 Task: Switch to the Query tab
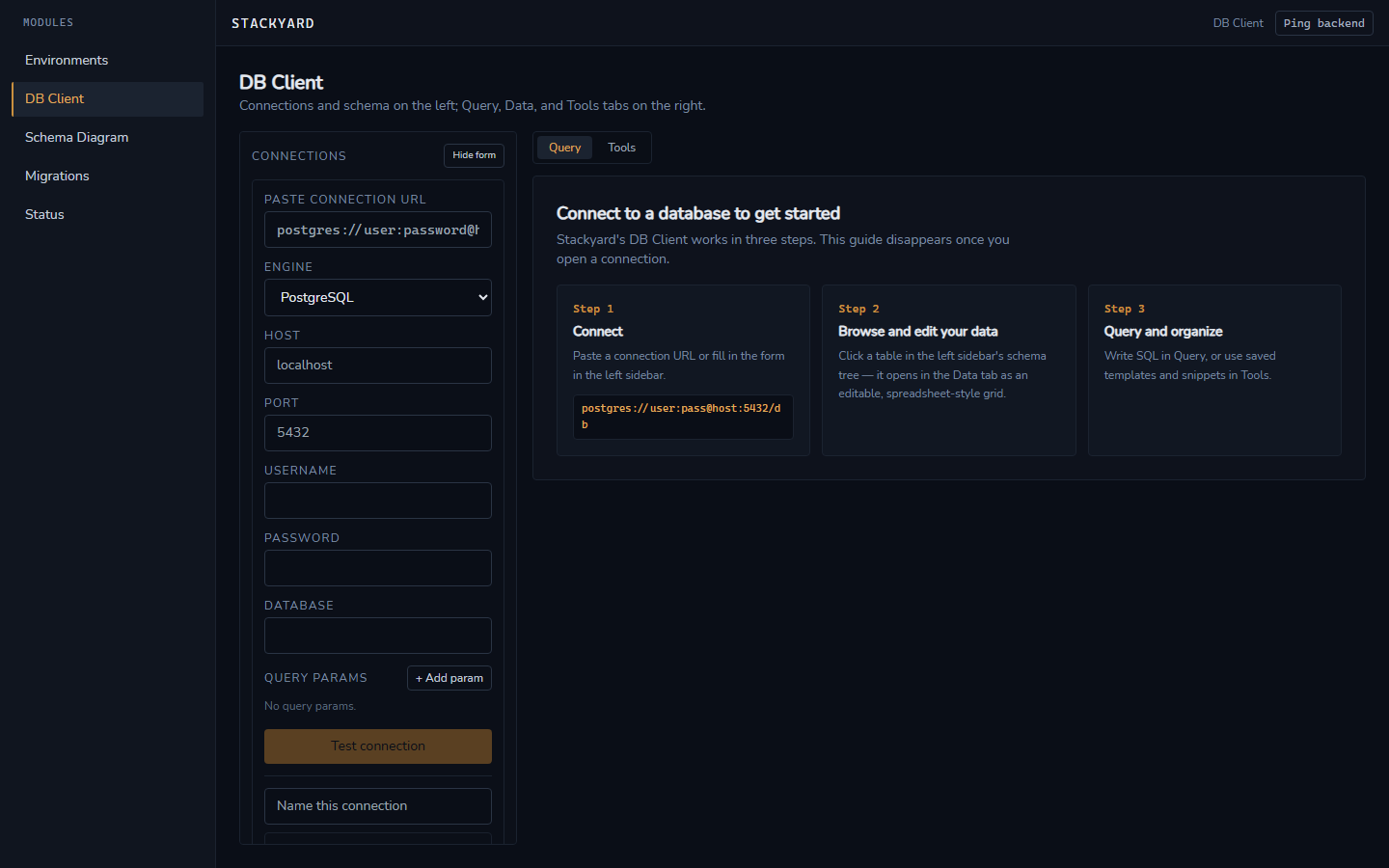click(564, 148)
